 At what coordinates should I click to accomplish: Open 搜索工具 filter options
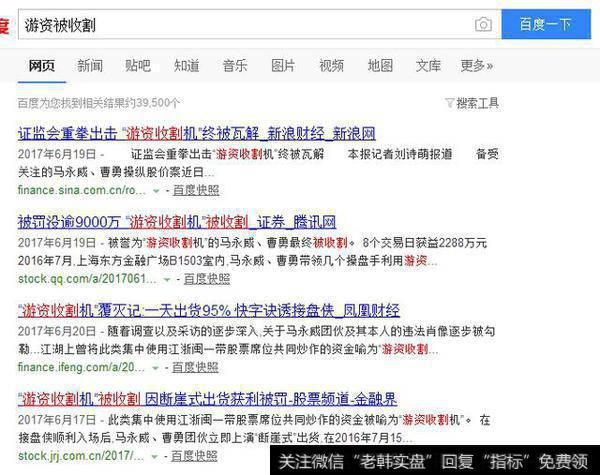tap(478, 103)
